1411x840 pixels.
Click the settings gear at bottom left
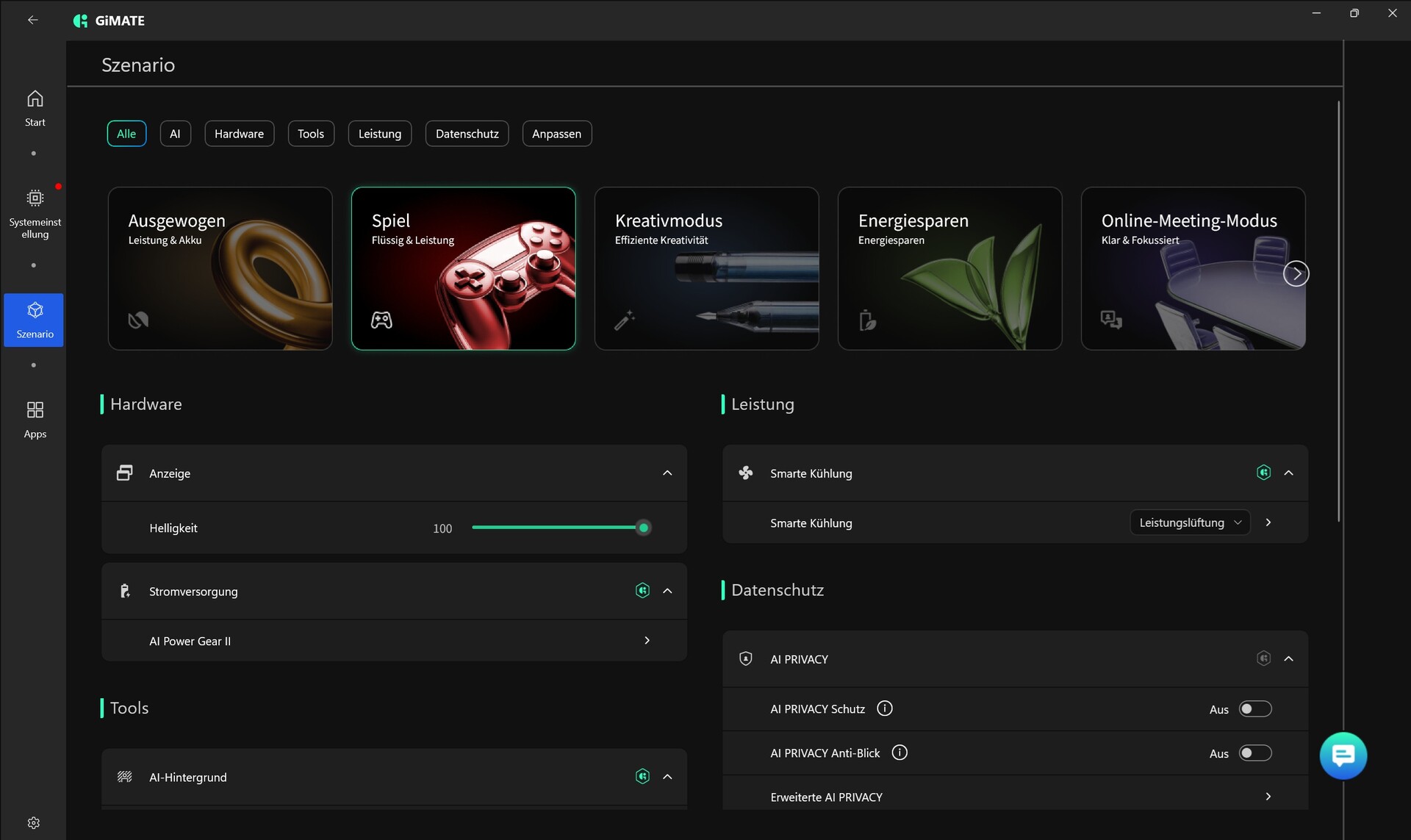tap(34, 822)
